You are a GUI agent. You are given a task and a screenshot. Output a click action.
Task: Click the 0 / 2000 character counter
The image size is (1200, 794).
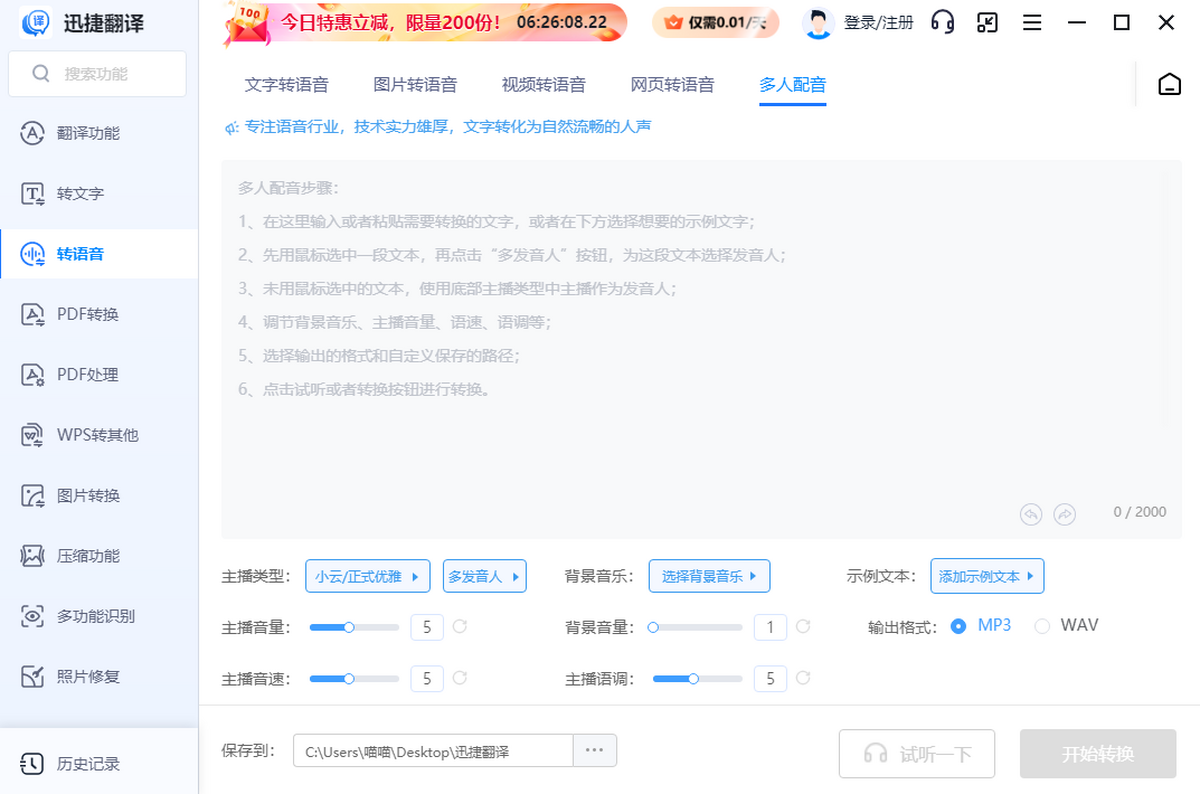pyautogui.click(x=1140, y=512)
